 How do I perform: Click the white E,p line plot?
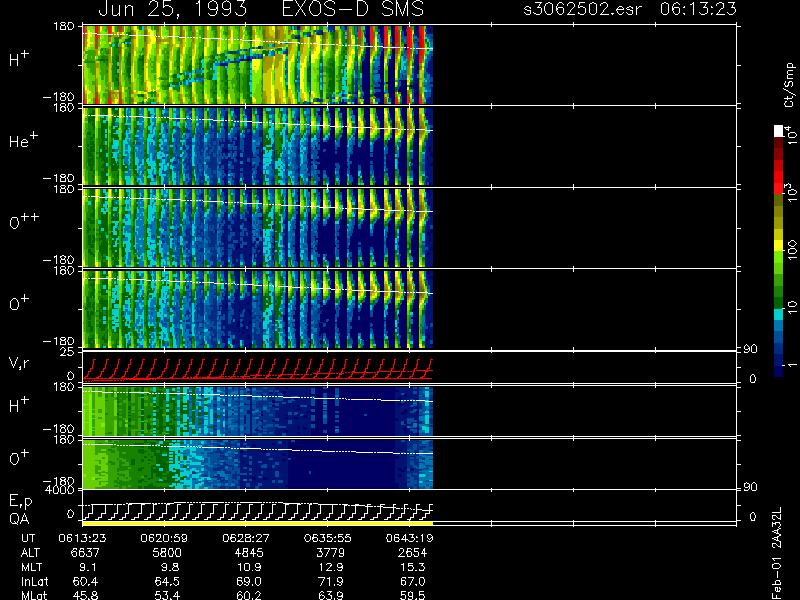click(x=258, y=511)
